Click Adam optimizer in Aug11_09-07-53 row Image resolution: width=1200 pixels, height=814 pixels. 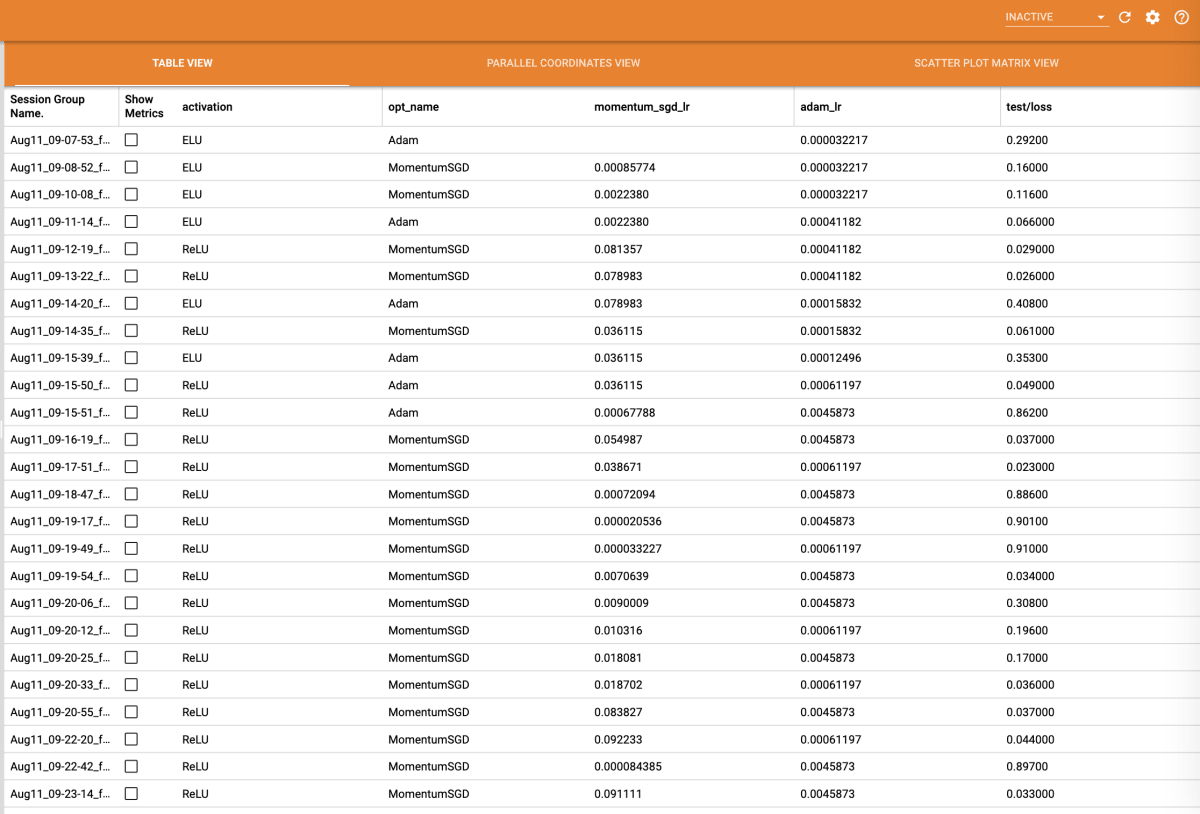click(x=403, y=140)
